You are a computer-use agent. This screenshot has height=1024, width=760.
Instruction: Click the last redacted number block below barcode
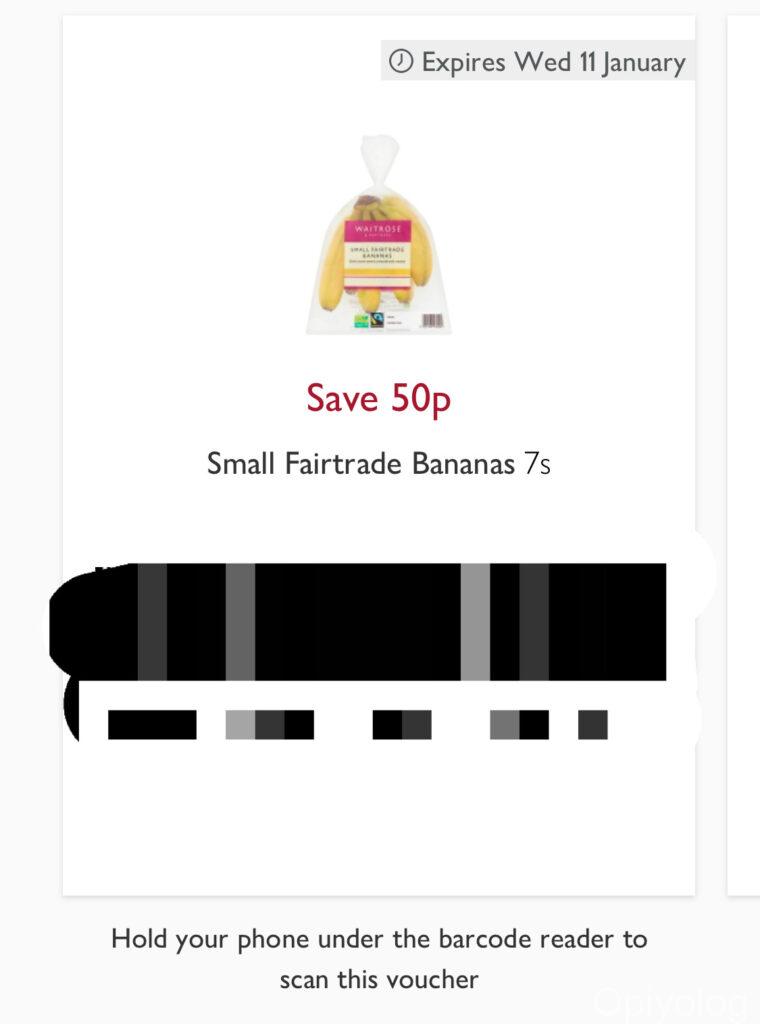coord(593,725)
